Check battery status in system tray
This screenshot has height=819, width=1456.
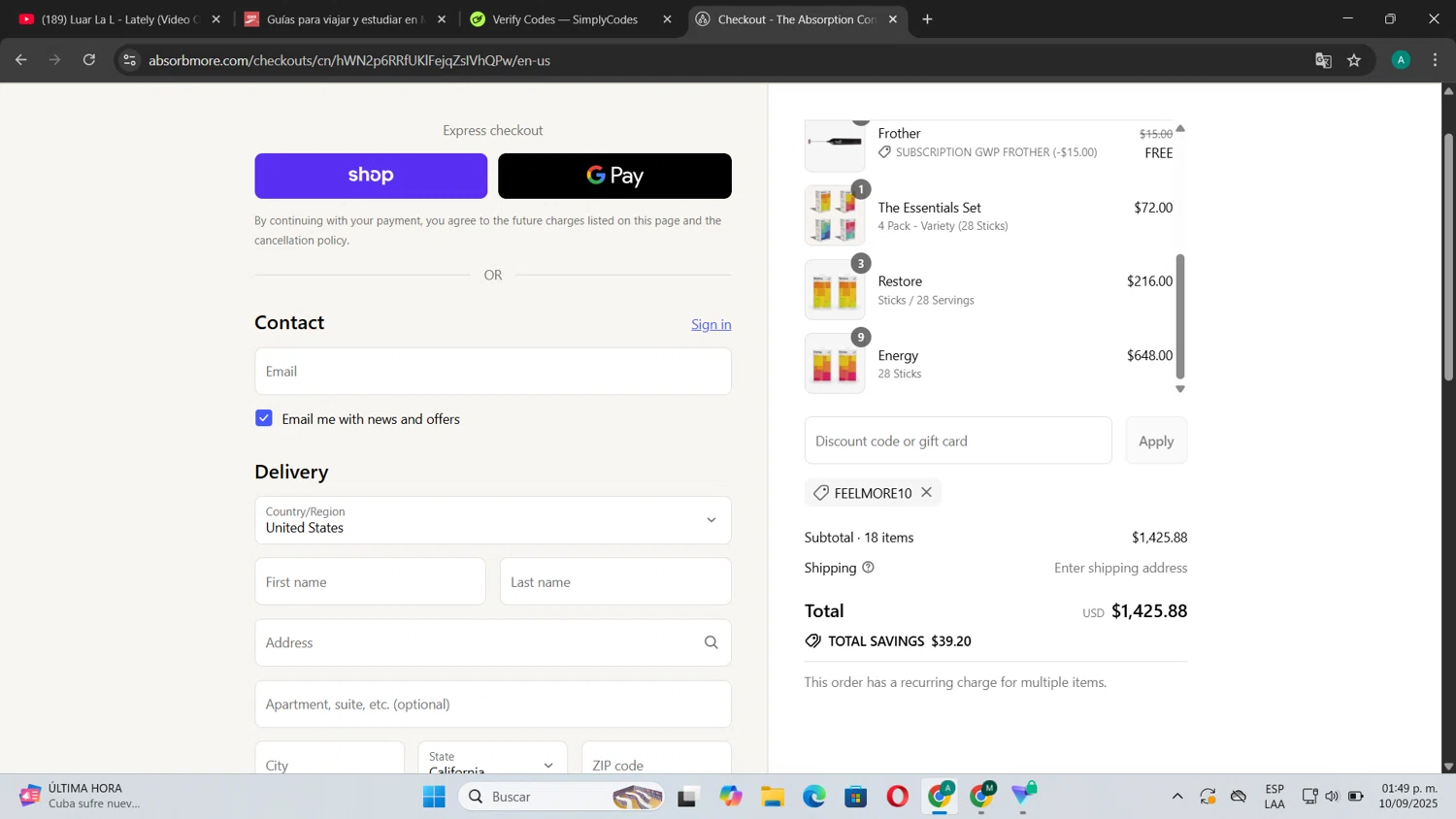coord(1356,797)
